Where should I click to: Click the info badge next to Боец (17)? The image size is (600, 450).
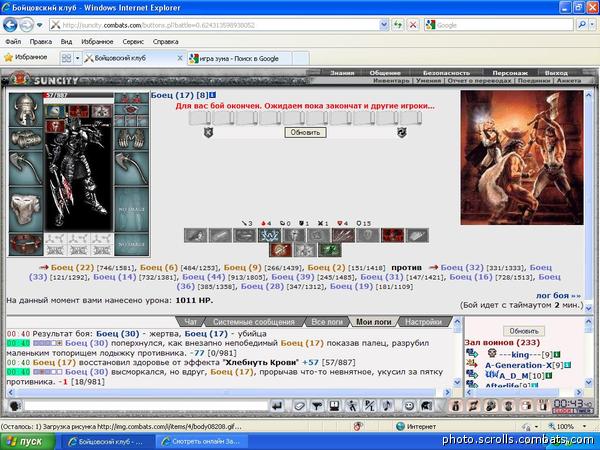(212, 95)
